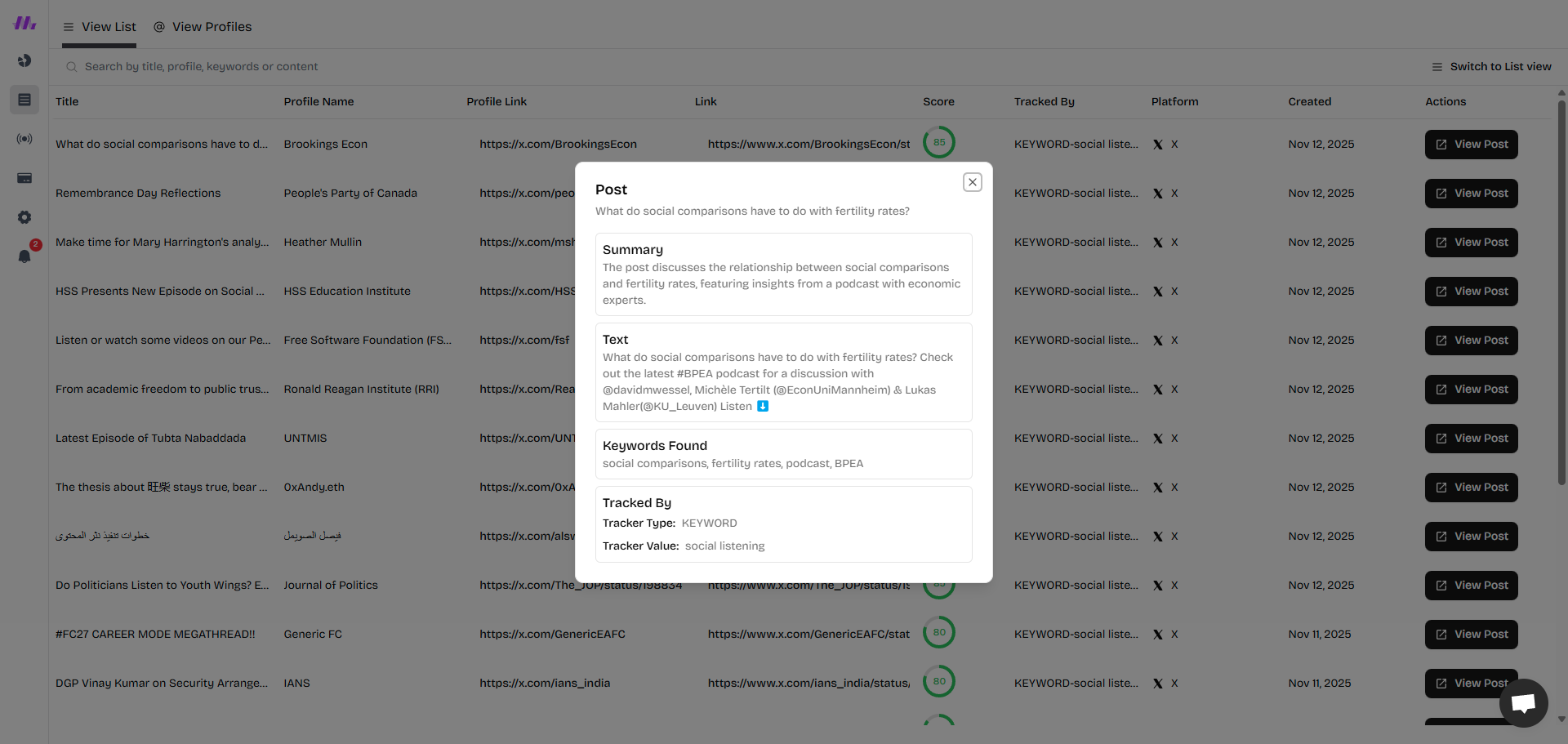Viewport: 1568px width, 744px height.
Task: Open the billing card icon in sidebar
Action: 24,178
